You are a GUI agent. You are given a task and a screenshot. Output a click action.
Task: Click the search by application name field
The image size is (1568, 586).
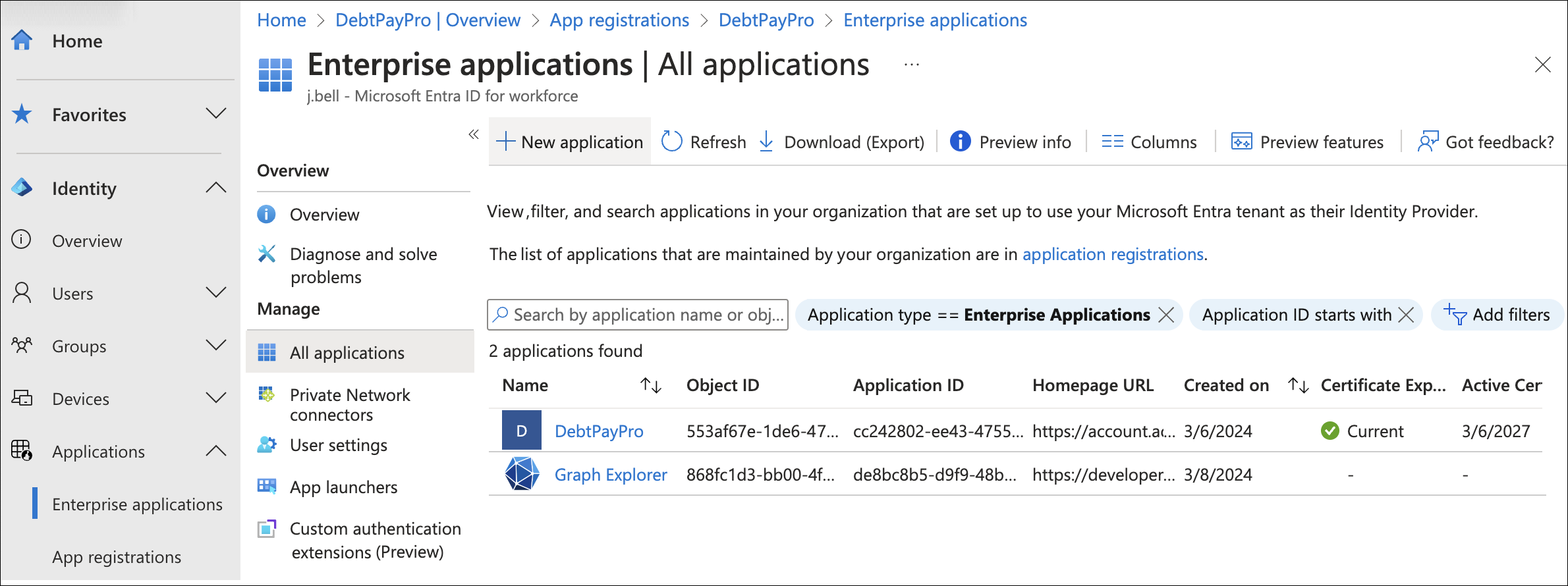(638, 315)
